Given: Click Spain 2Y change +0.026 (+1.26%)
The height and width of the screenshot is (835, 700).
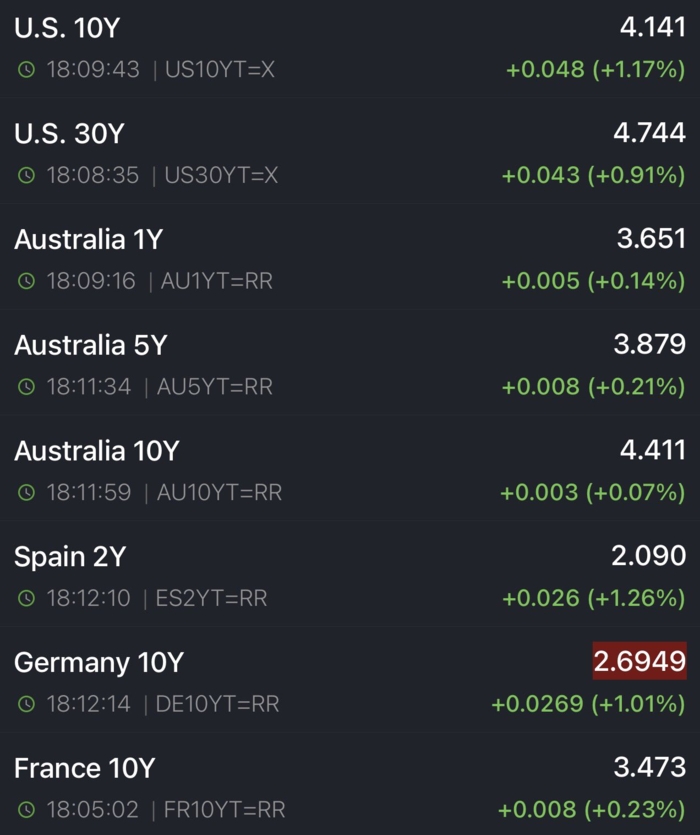Looking at the screenshot, I should pos(593,598).
